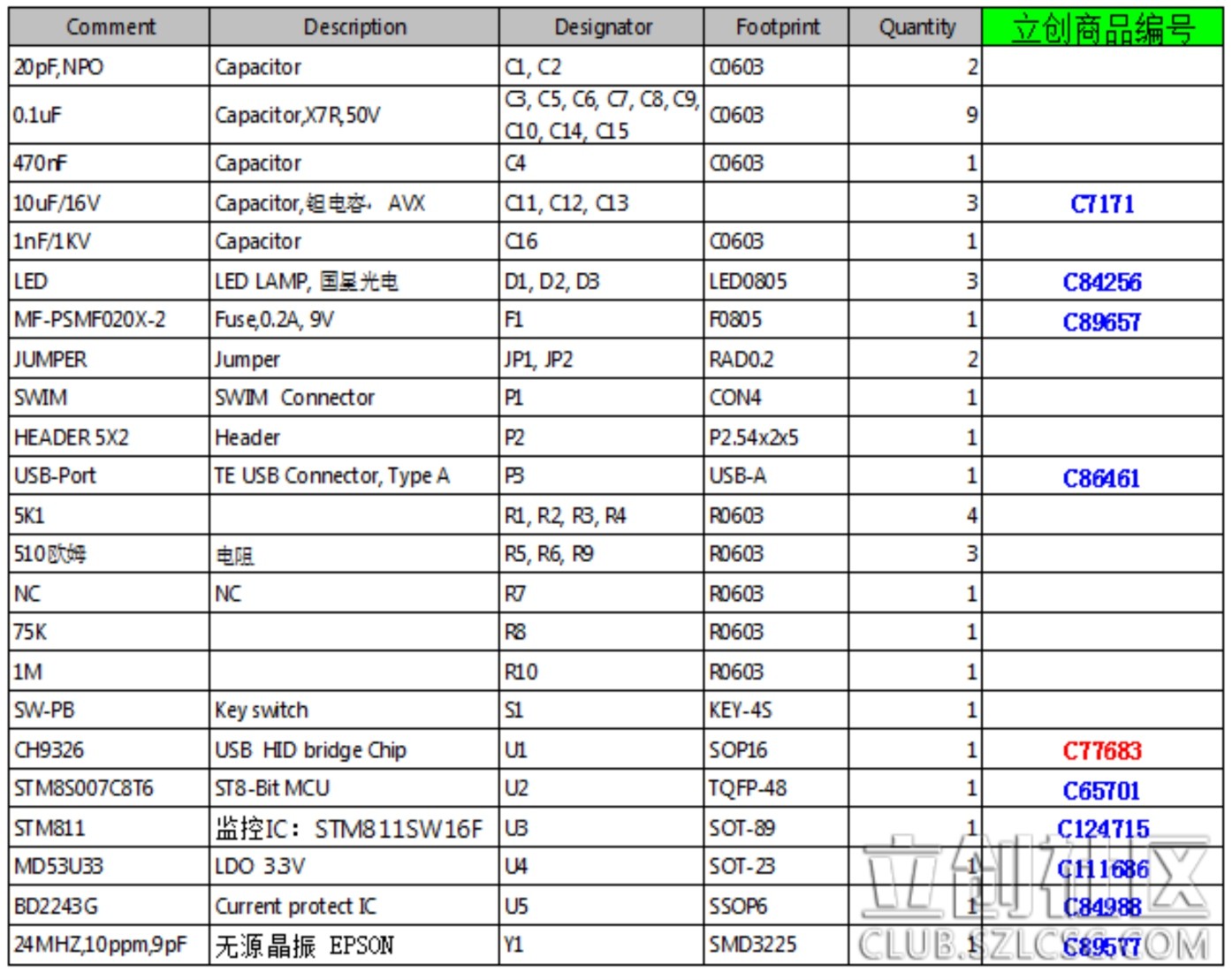Screen dimensions: 1232x980
Task: Open part number link C86461
Action: coord(1102,478)
